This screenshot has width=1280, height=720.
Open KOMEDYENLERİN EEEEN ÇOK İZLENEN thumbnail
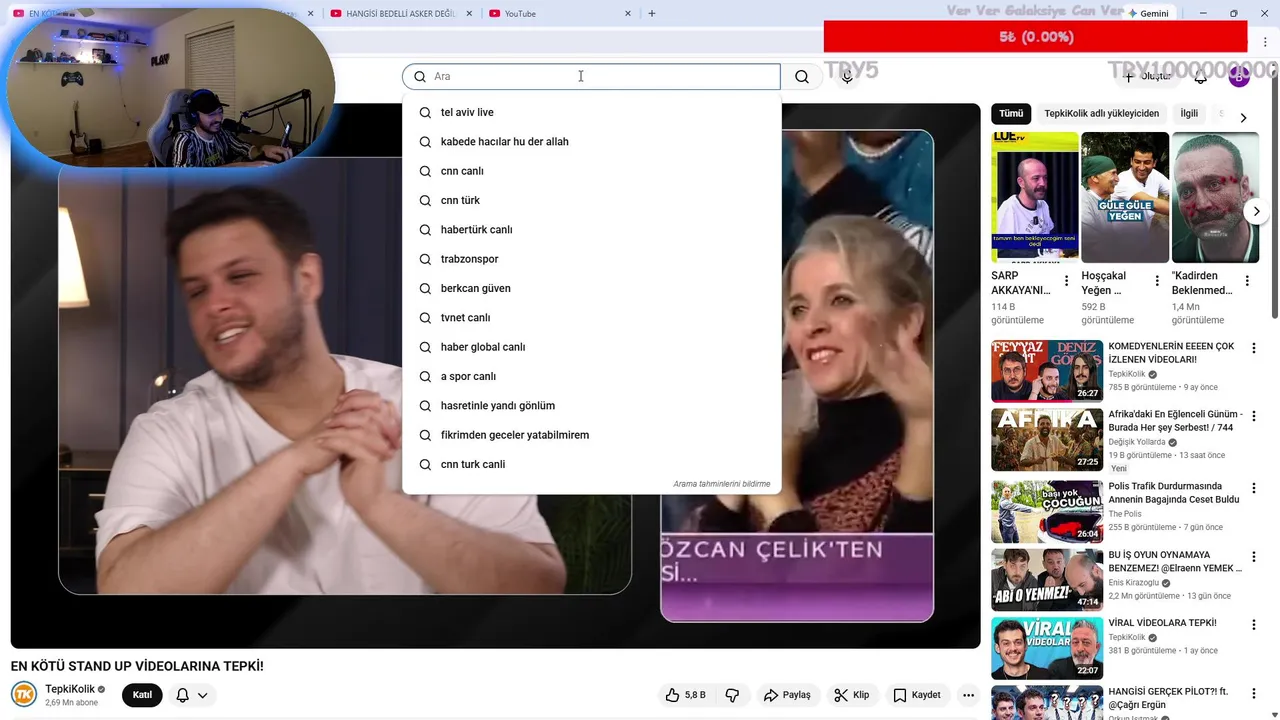tap(1047, 371)
